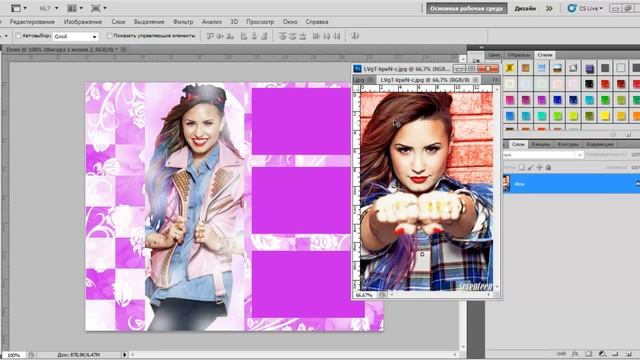640x360 pixels.
Task: Click the Align left edges icon
Action: pyautogui.click(x=244, y=36)
